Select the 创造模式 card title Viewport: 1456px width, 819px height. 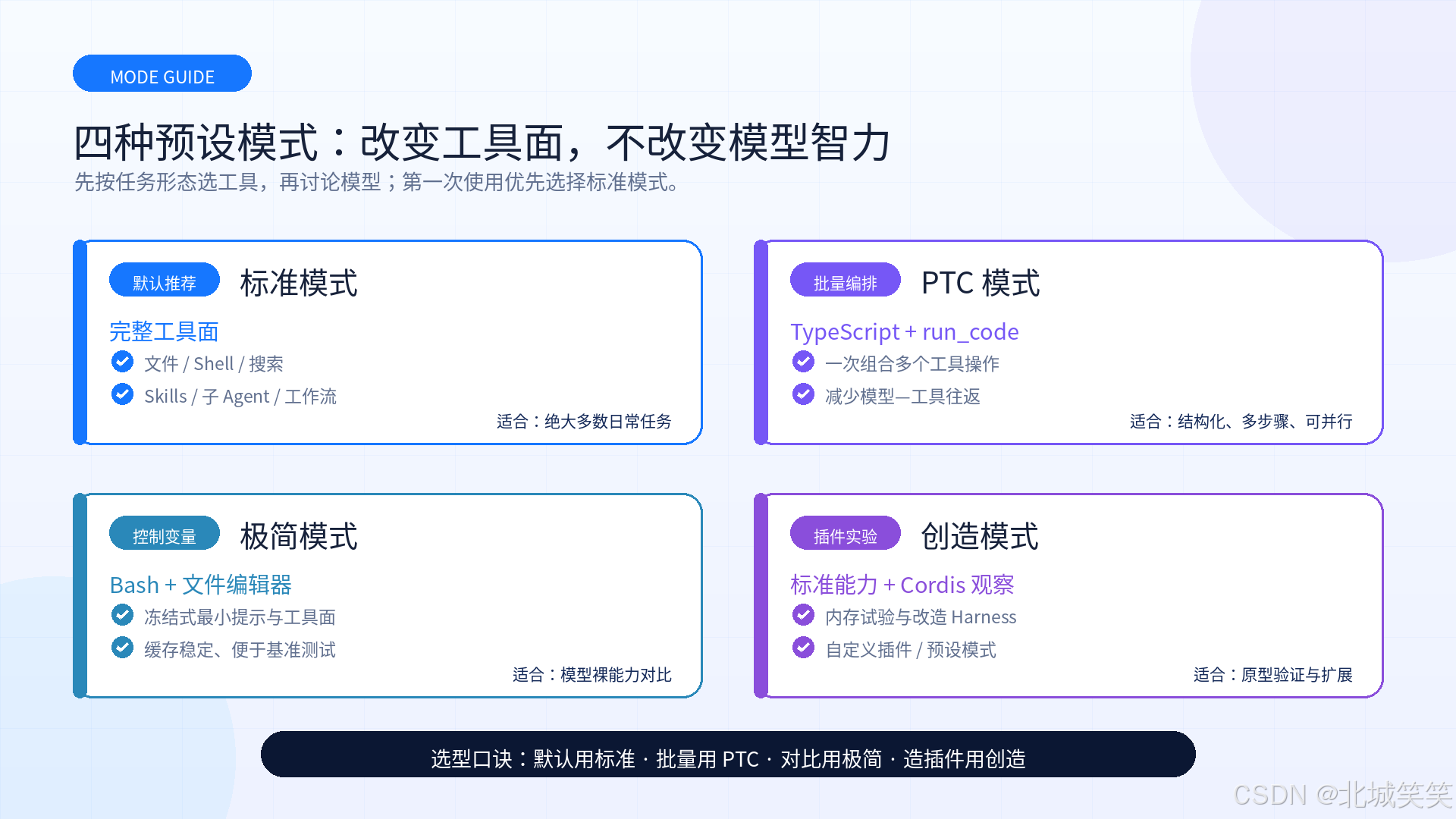click(980, 536)
